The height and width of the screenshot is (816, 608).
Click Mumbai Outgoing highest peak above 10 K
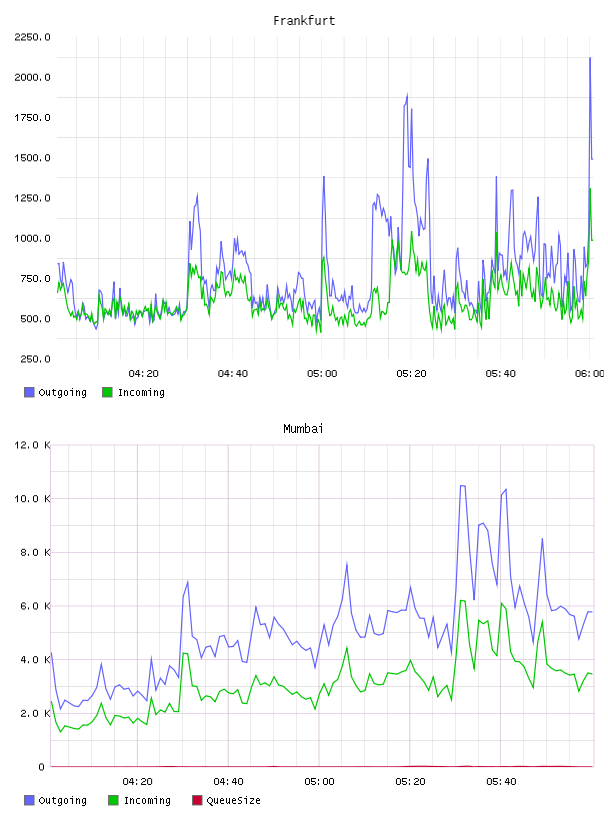pos(462,486)
